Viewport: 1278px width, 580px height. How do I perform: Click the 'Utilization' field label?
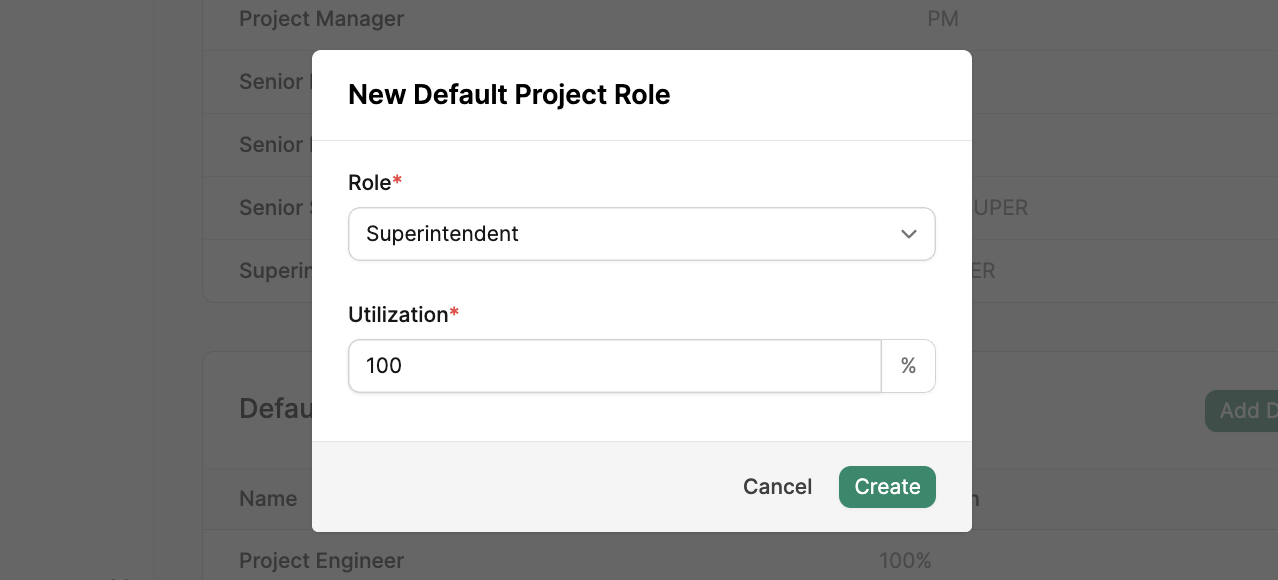tap(398, 314)
